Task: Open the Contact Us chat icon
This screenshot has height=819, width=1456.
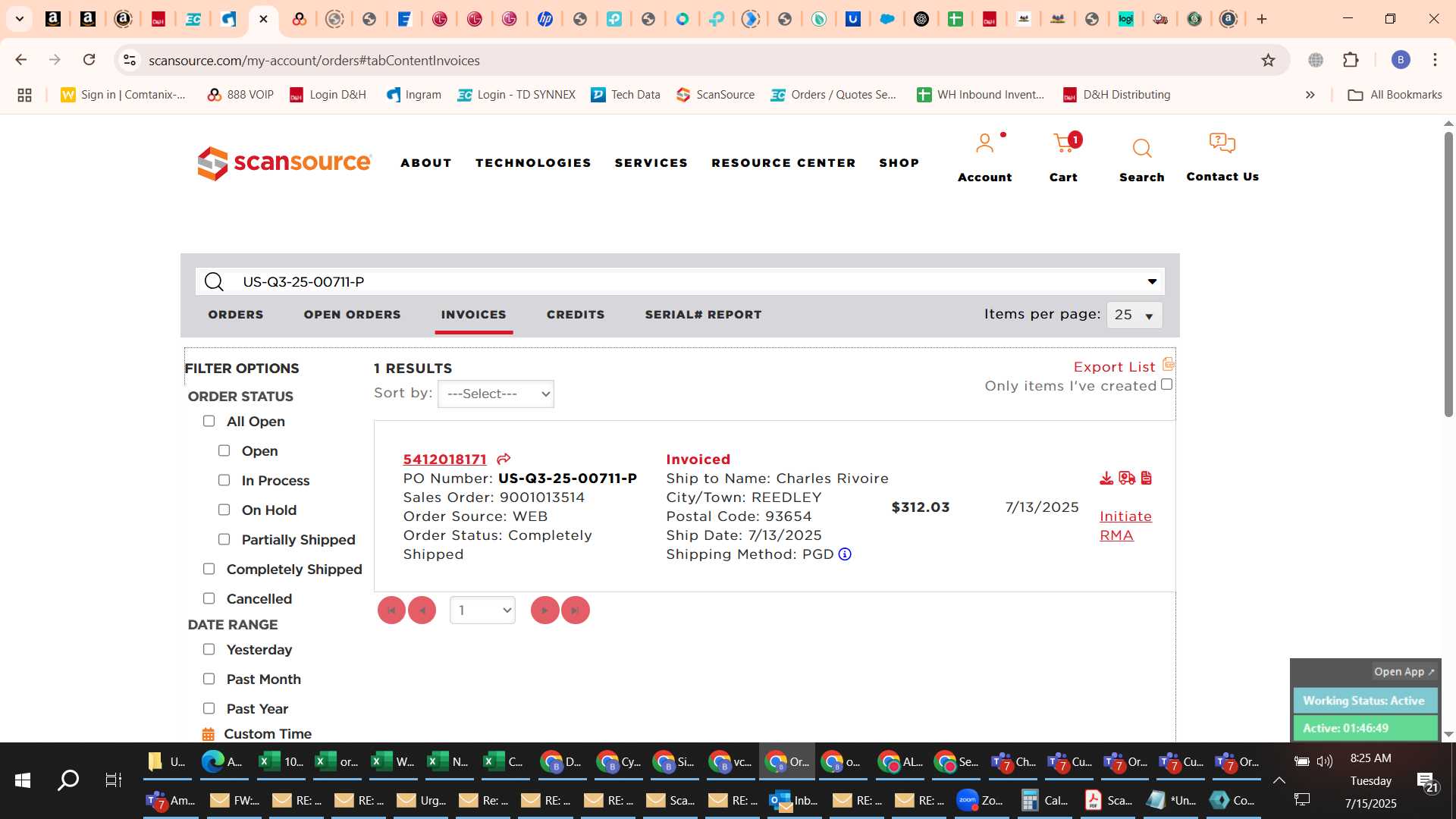Action: click(1222, 143)
